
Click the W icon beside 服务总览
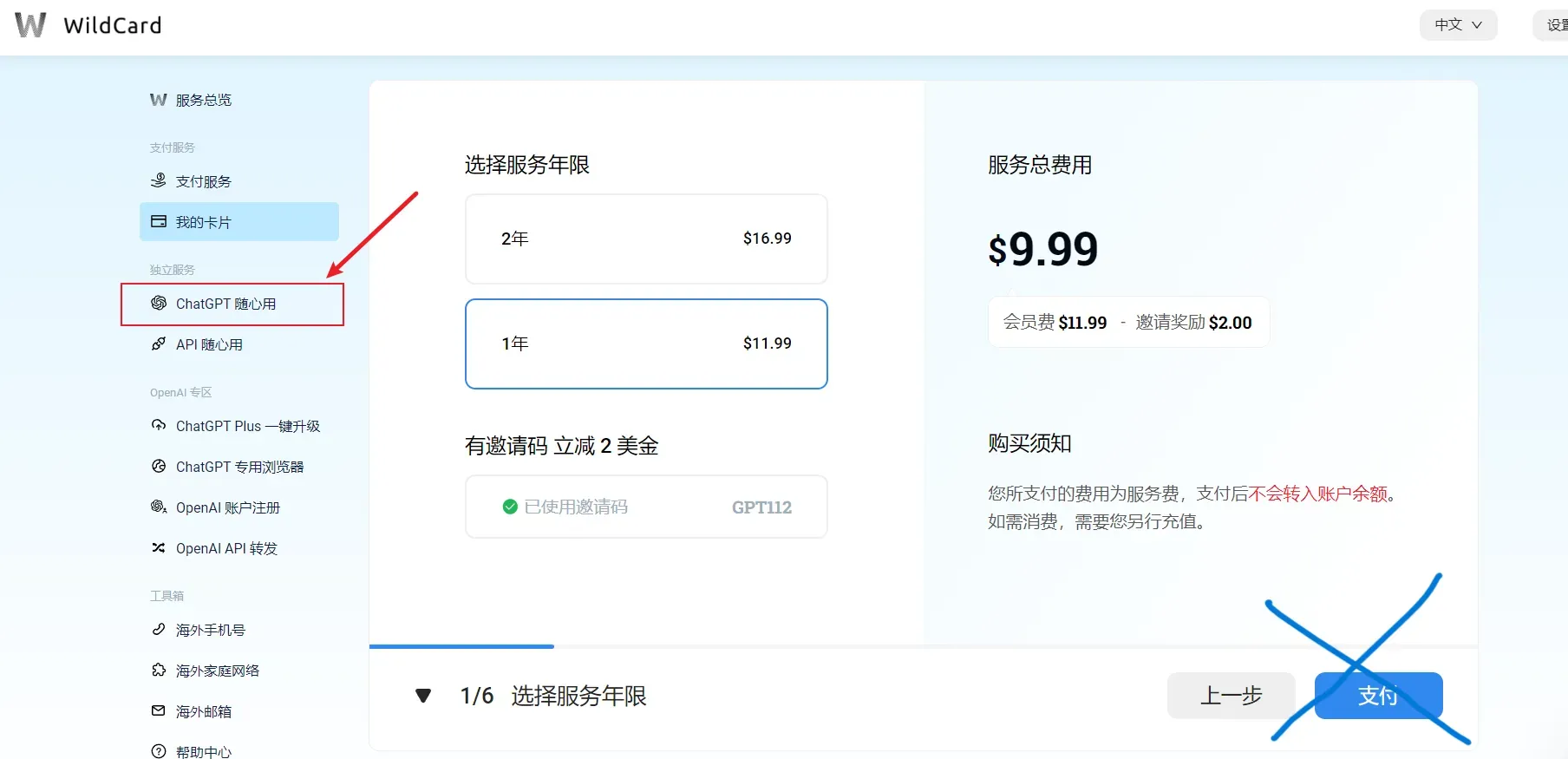158,100
